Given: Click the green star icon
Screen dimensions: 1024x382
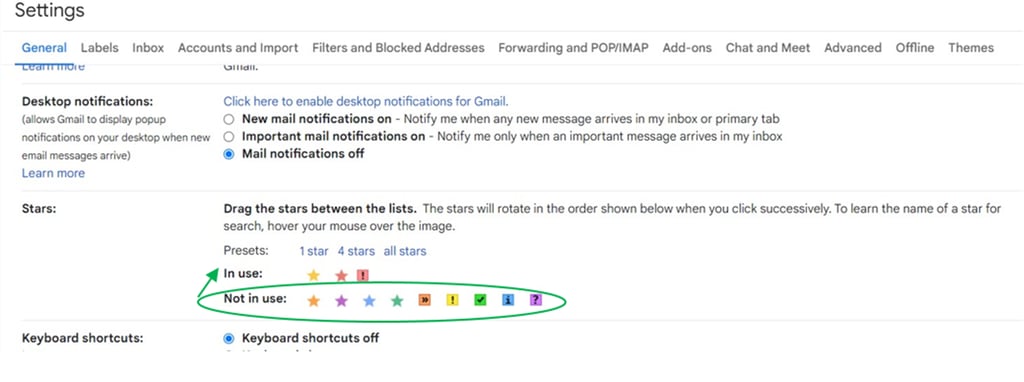Looking at the screenshot, I should (397, 301).
